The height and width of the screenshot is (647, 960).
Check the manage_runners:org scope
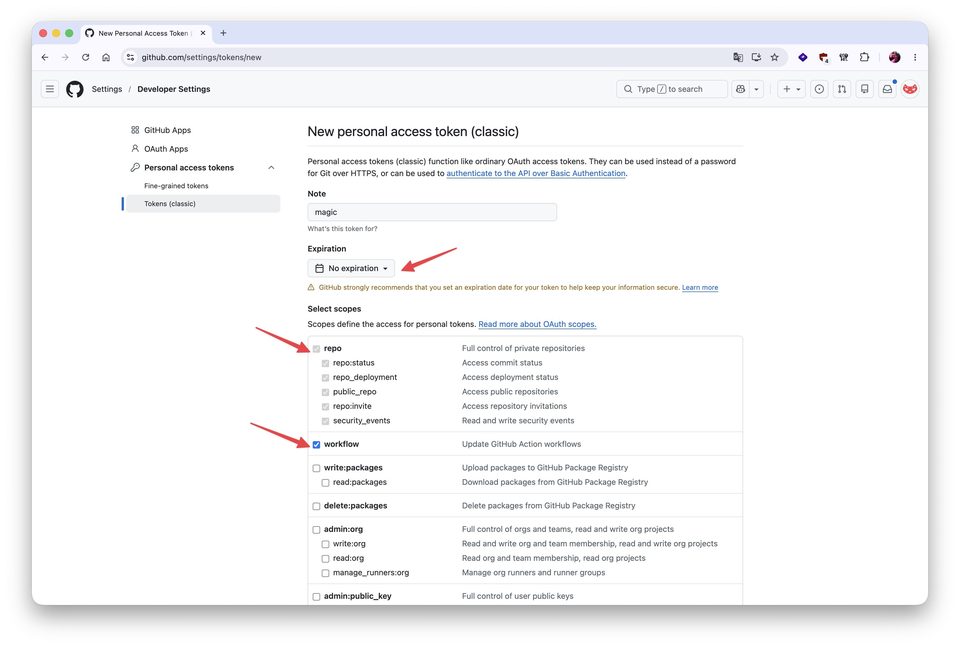coord(326,574)
